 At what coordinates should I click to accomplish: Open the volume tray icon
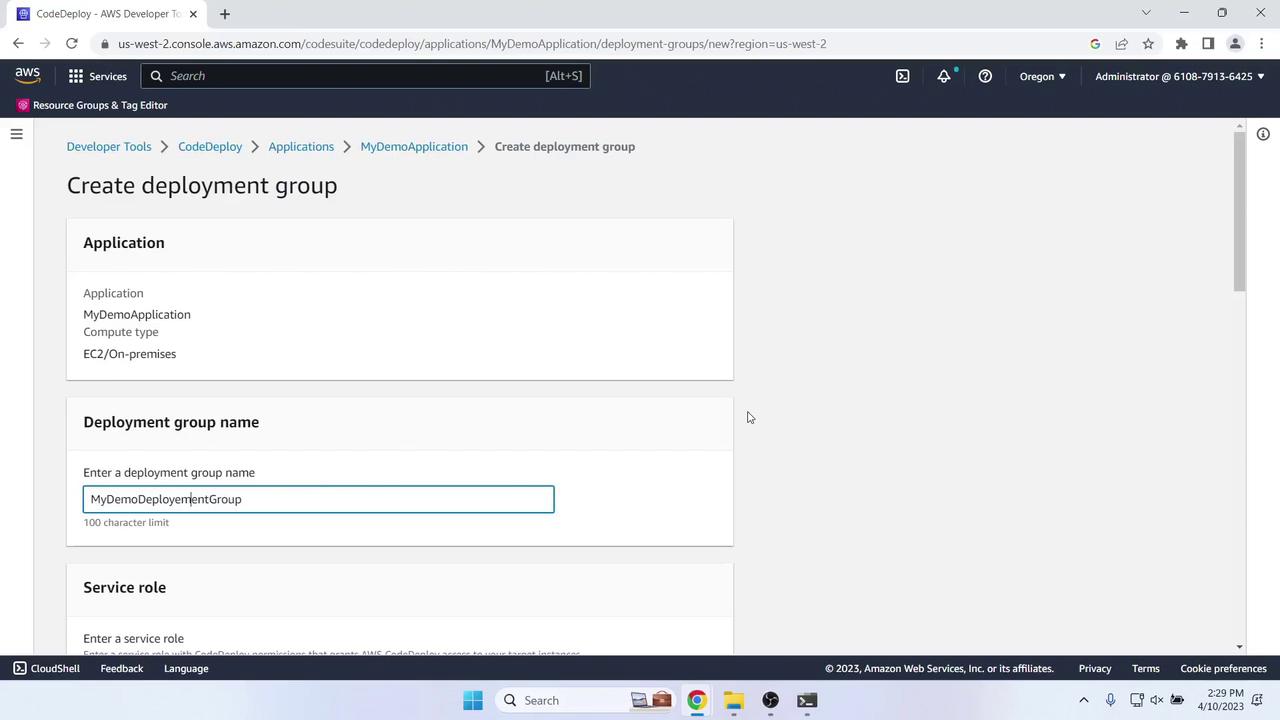coord(1157,700)
